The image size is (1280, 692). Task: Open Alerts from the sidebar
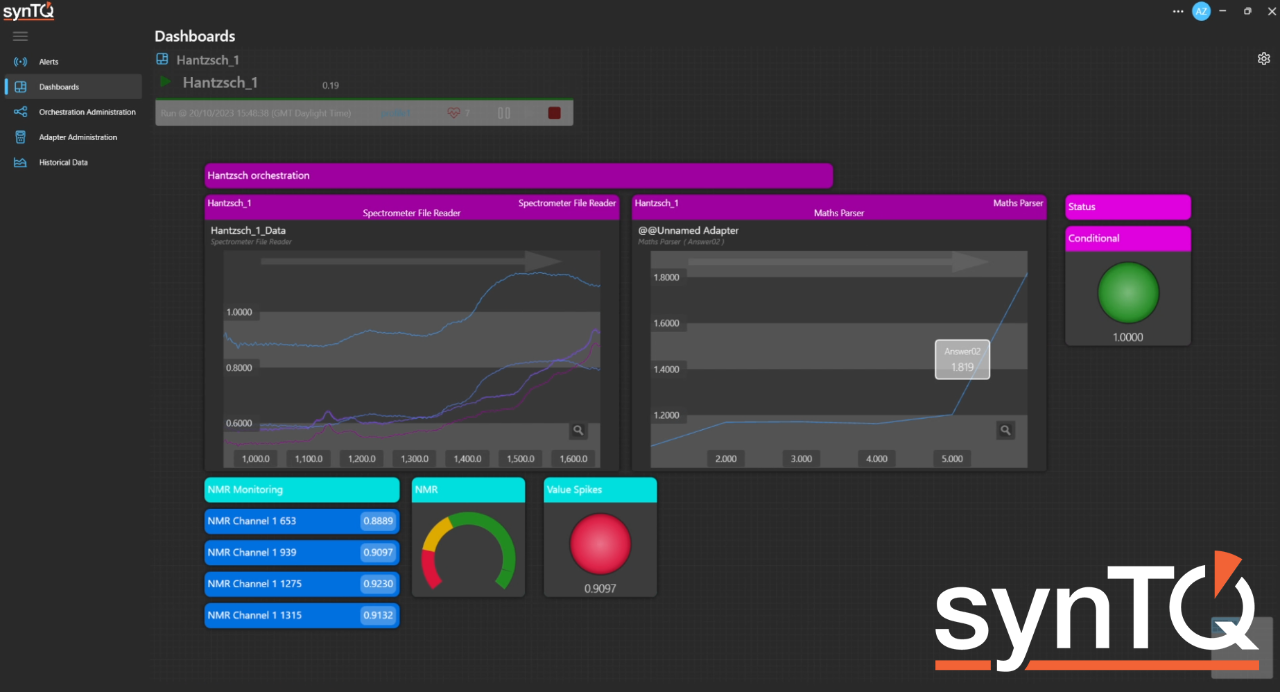click(x=48, y=62)
